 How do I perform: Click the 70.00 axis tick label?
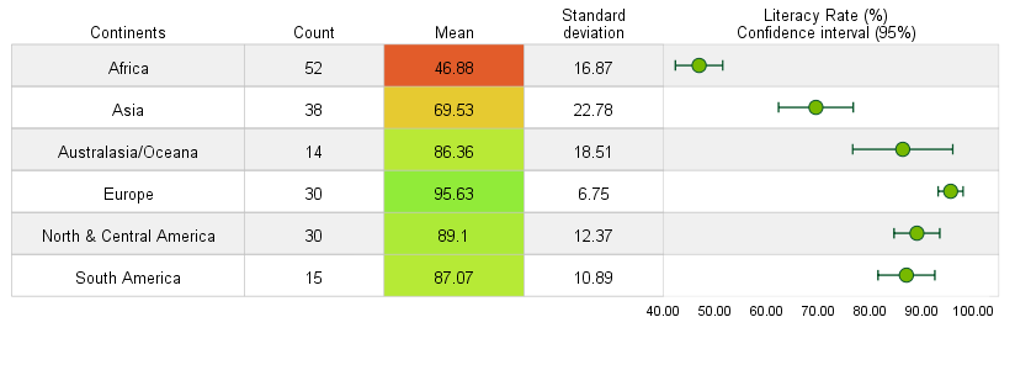tap(817, 311)
